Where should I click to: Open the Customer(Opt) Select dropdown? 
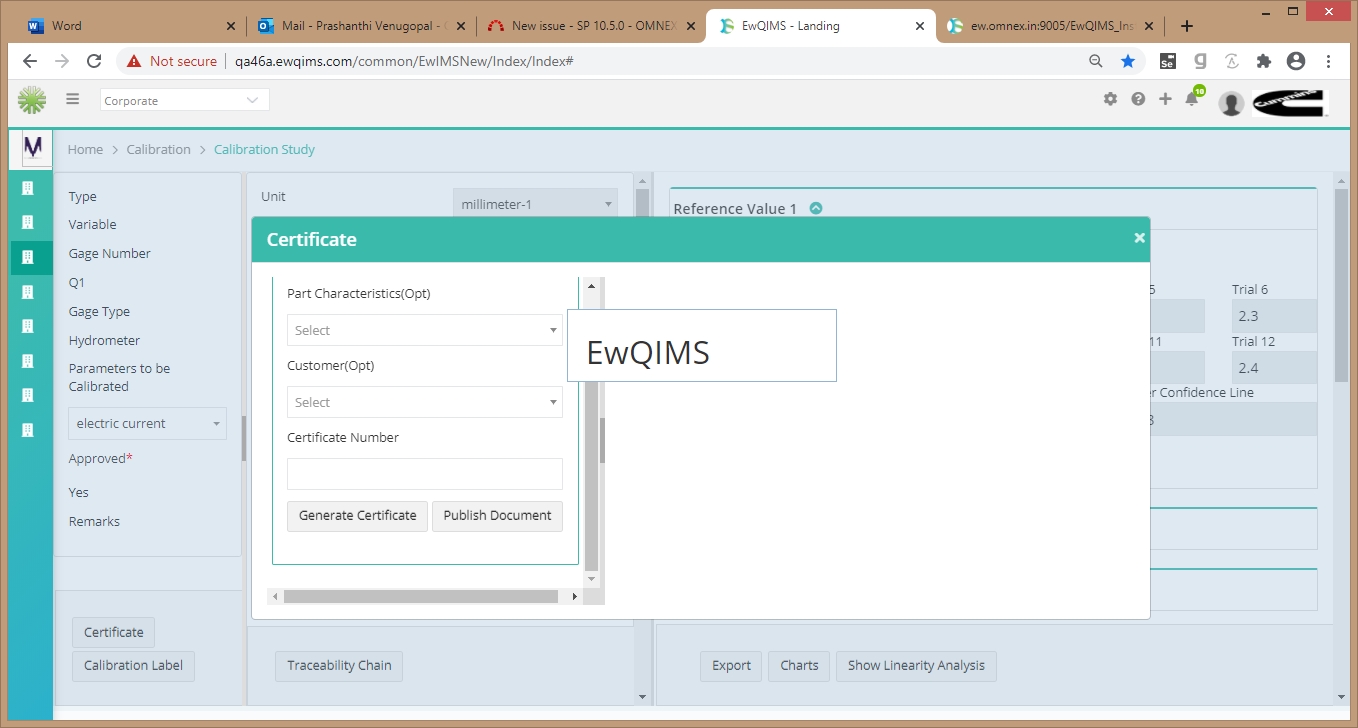425,402
